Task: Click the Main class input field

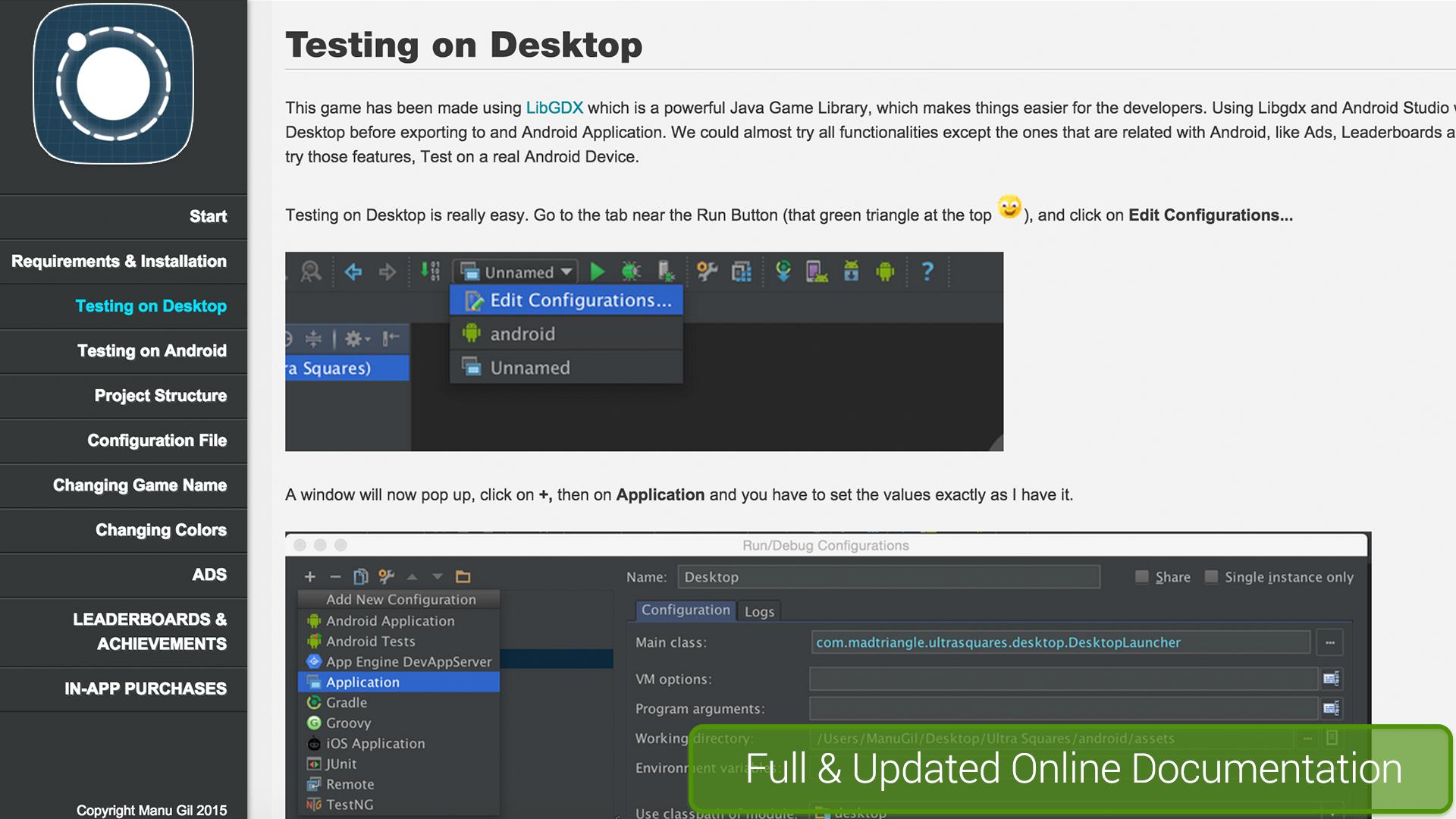Action: click(1060, 642)
